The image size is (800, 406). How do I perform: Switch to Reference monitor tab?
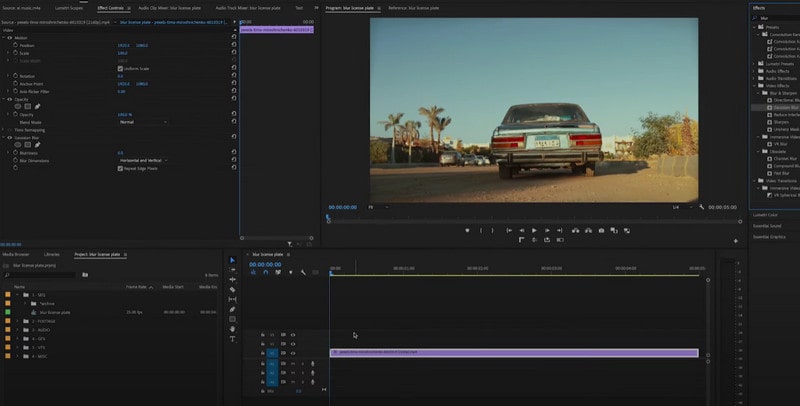(413, 8)
